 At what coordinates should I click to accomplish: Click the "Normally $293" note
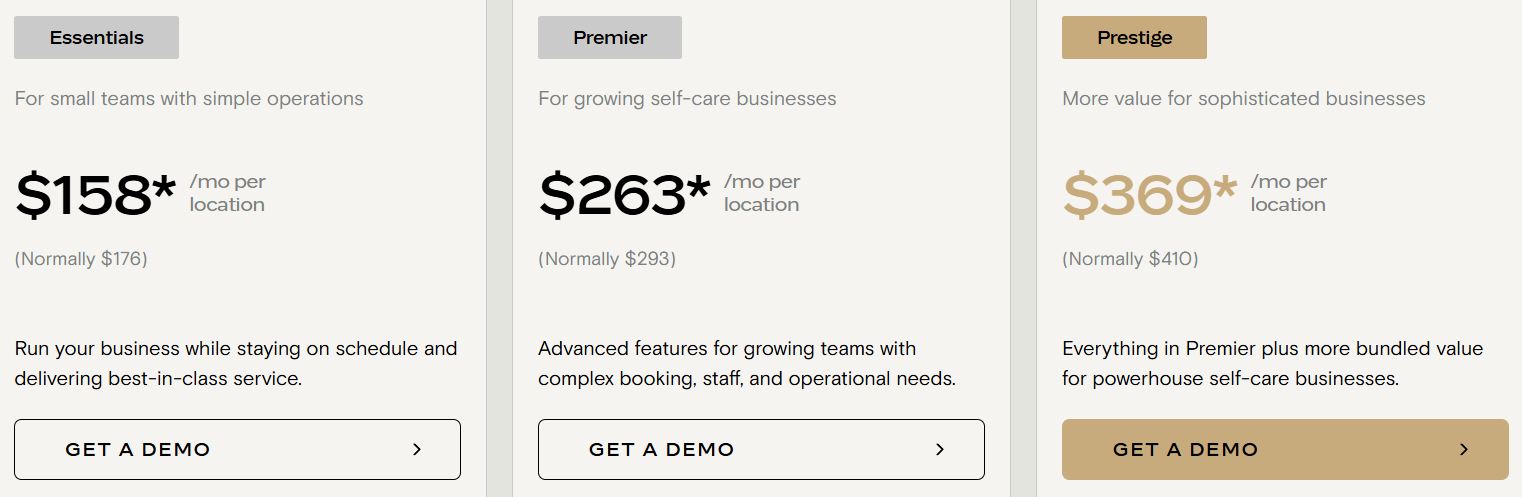point(607,259)
